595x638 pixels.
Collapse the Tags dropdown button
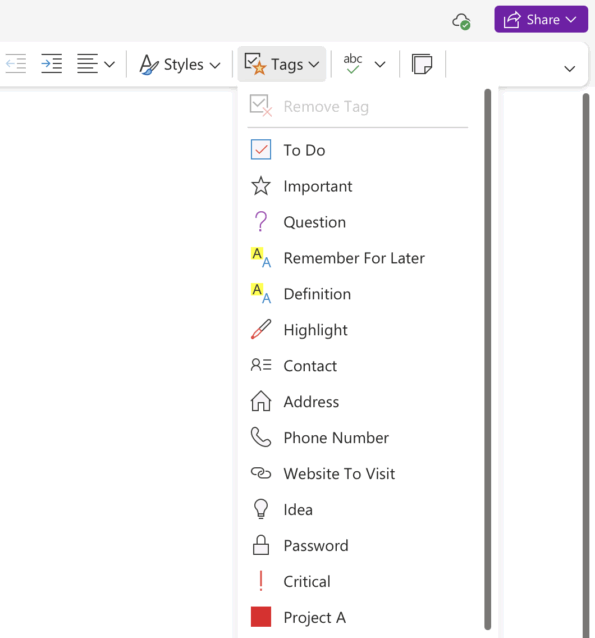coord(282,64)
